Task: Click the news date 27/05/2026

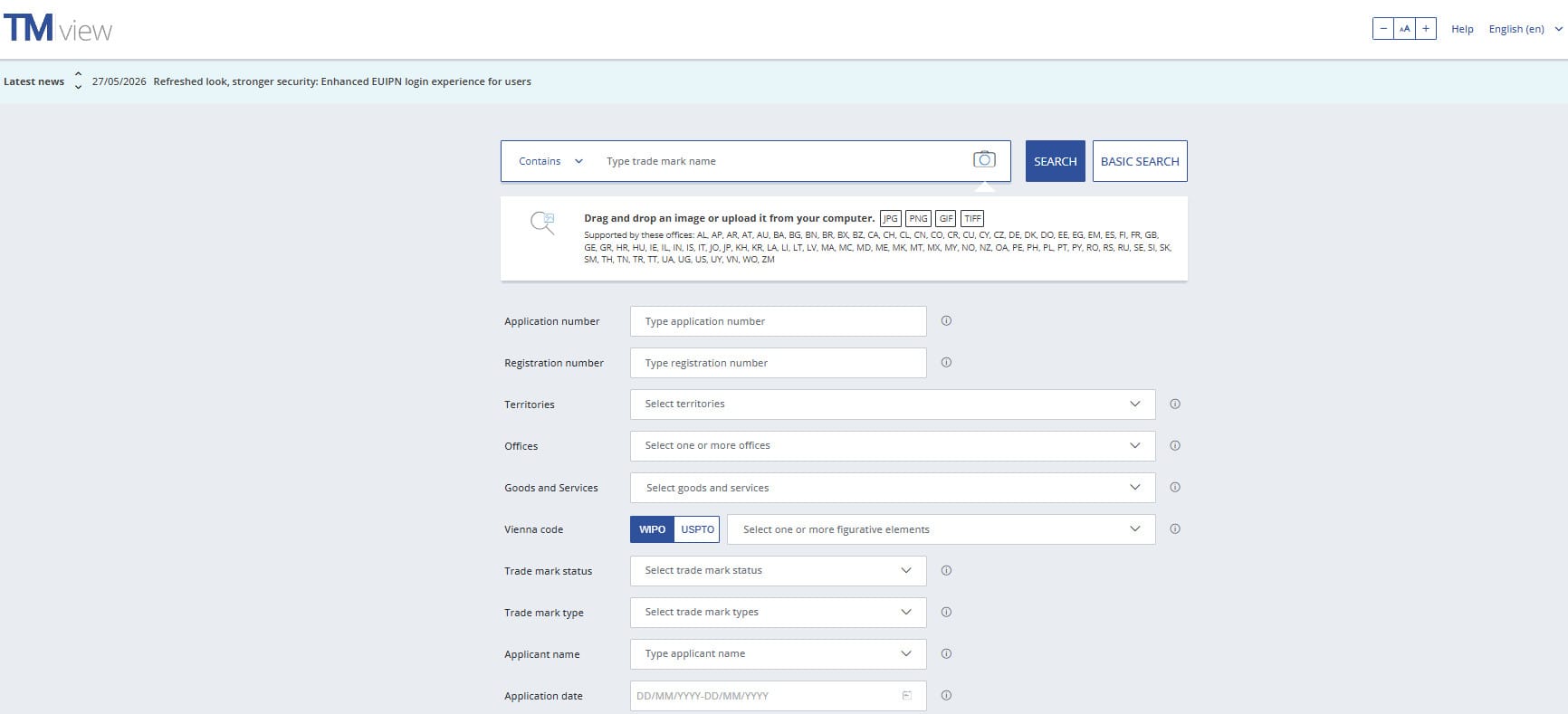Action: pos(119,81)
